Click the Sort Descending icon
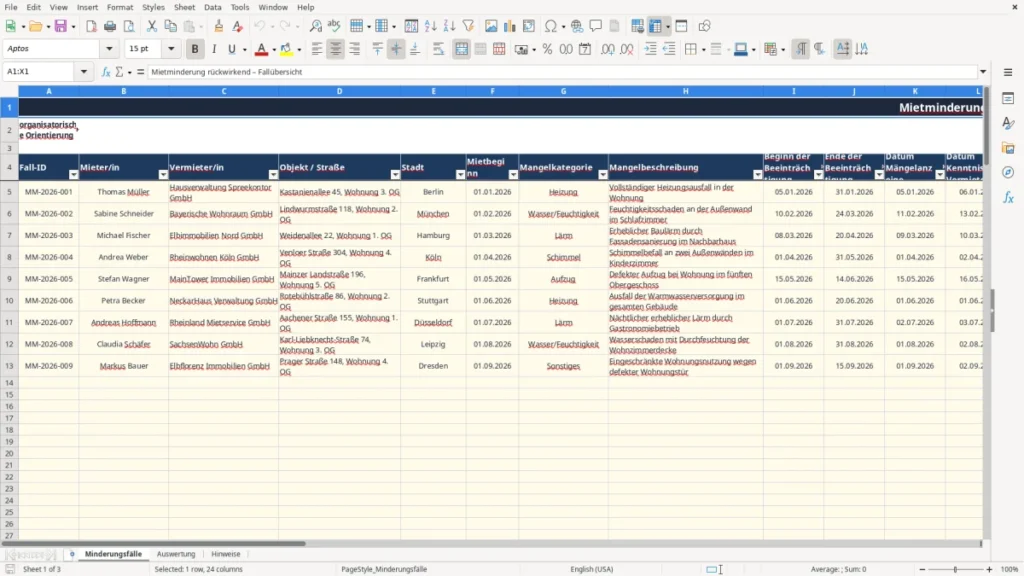 (x=449, y=26)
